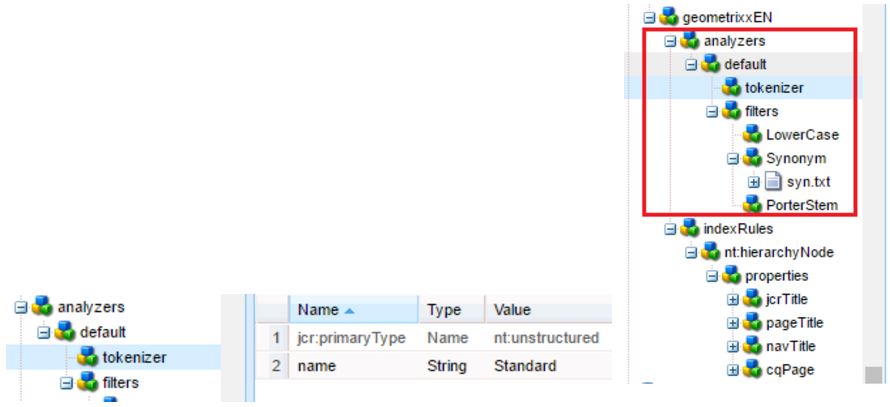890x407 pixels.
Task: Select the tokenizer icon in right tree
Action: point(732,87)
